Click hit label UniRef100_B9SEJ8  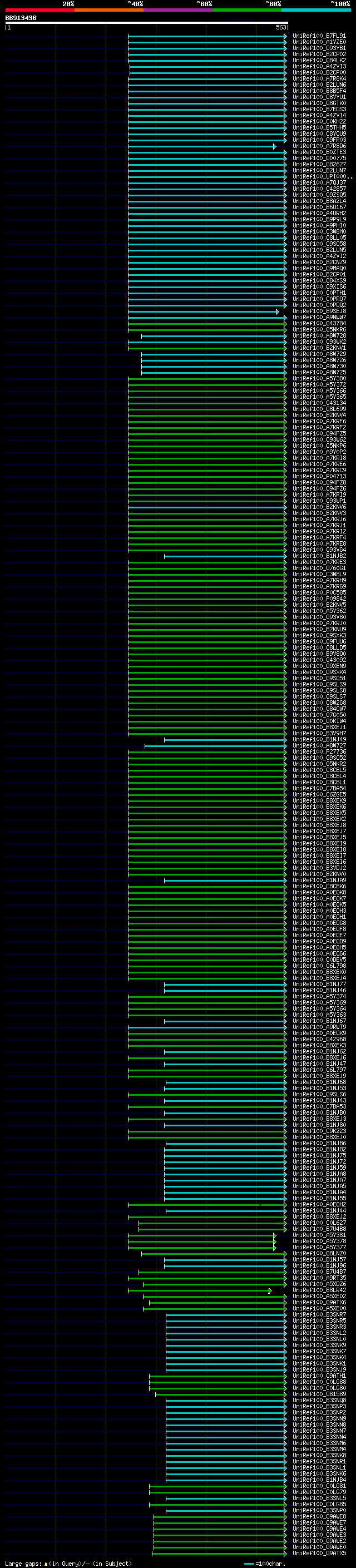(319, 311)
